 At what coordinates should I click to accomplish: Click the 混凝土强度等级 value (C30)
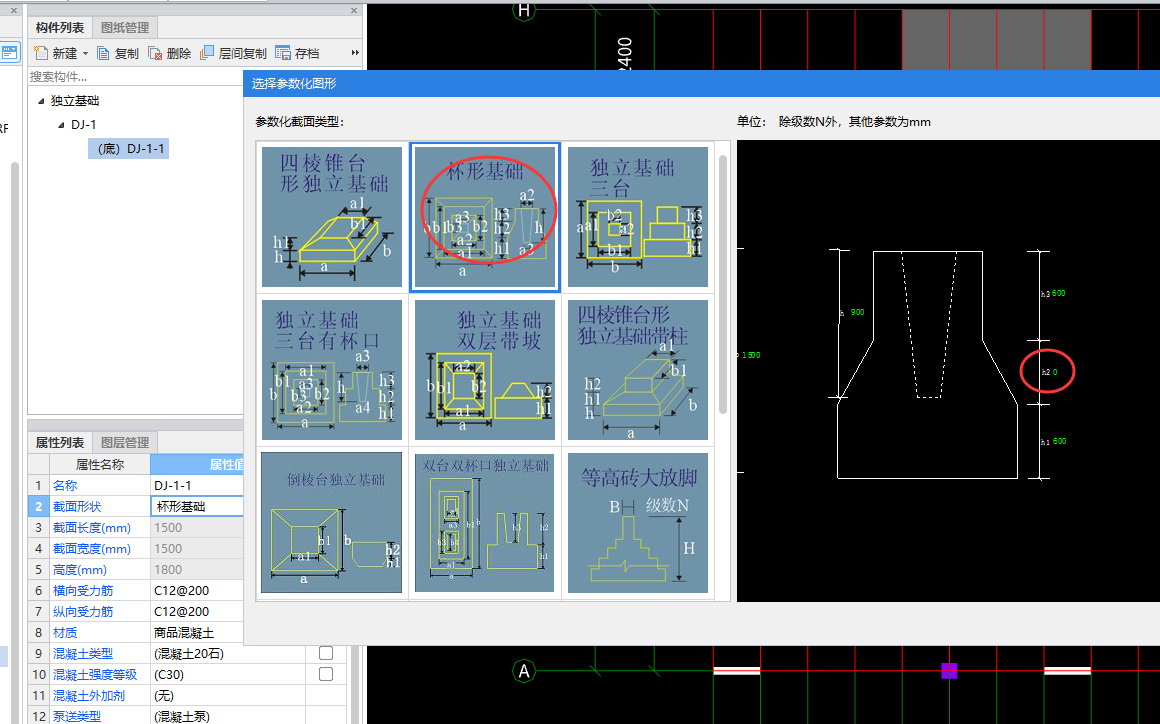169,674
